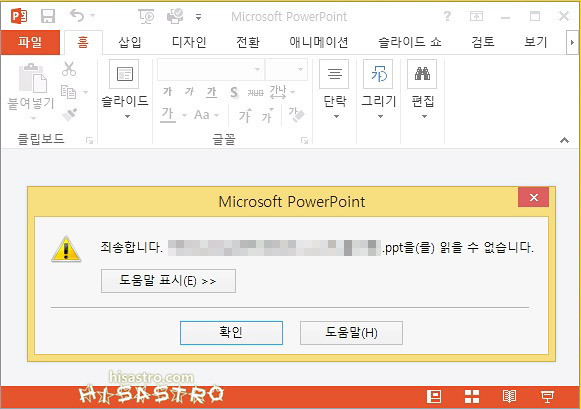Screen dimensions: 581x409
Task: Open the 단락 paragraph group
Action: click(335, 89)
